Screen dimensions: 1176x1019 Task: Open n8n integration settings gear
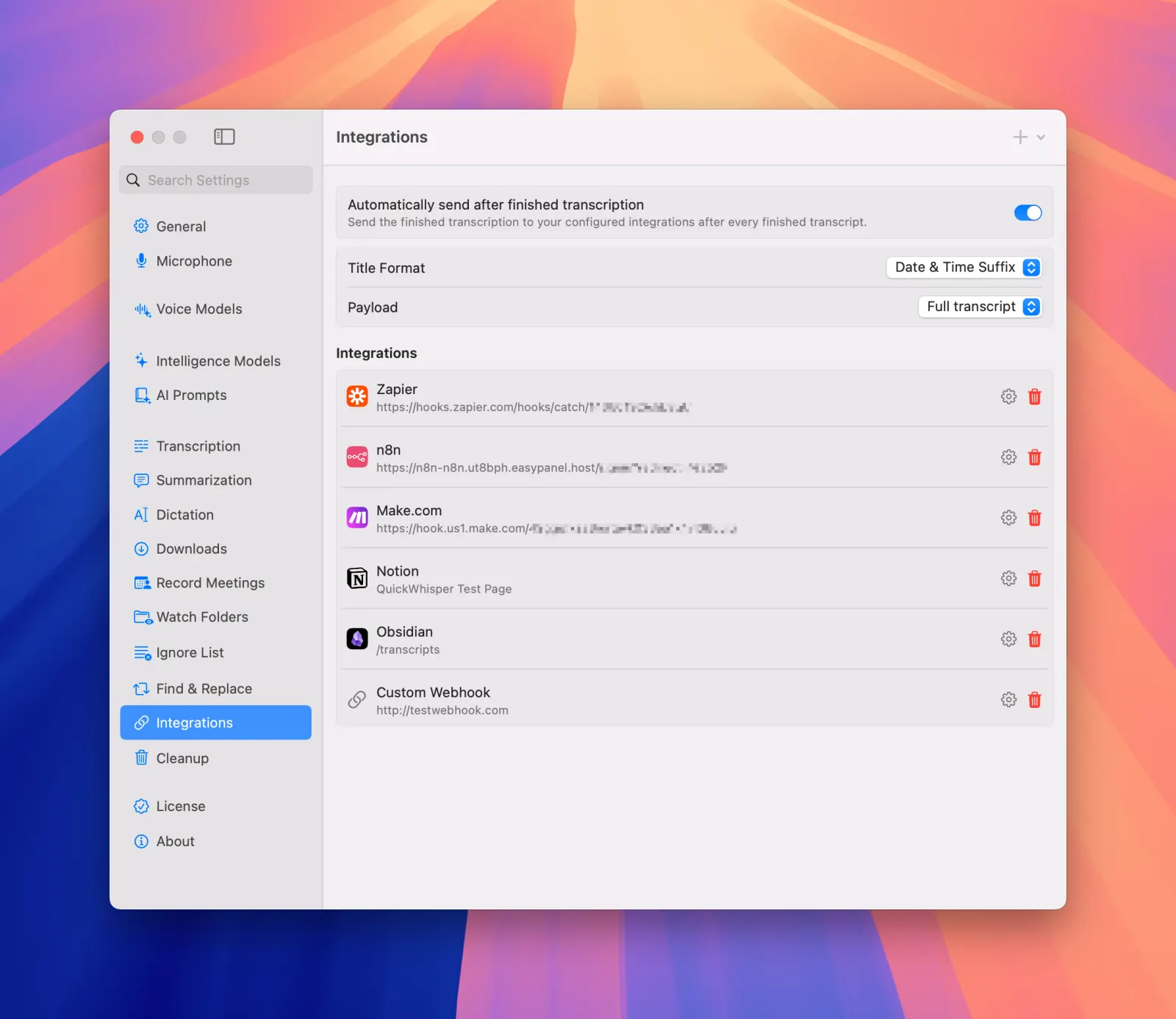click(x=1008, y=457)
